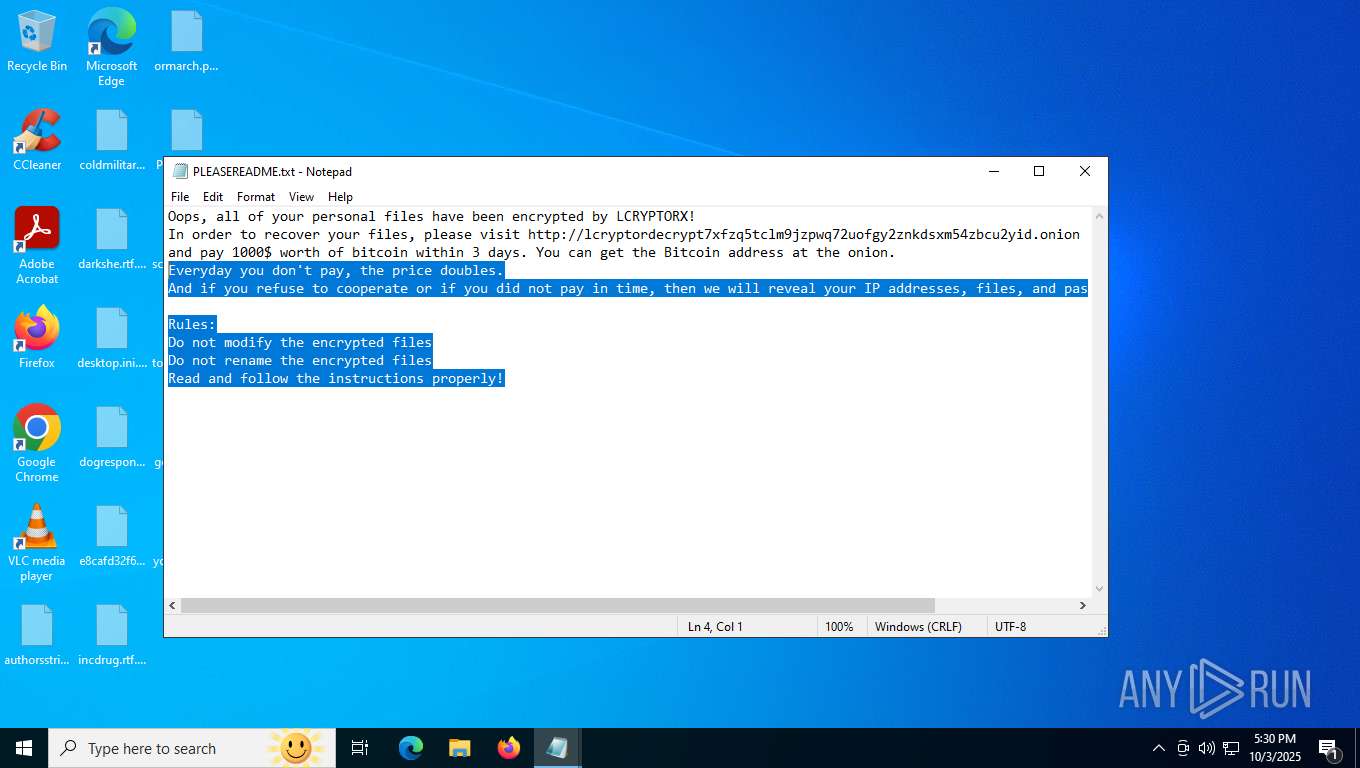Click the taskbar search box
This screenshot has height=768, width=1360.
click(x=192, y=748)
